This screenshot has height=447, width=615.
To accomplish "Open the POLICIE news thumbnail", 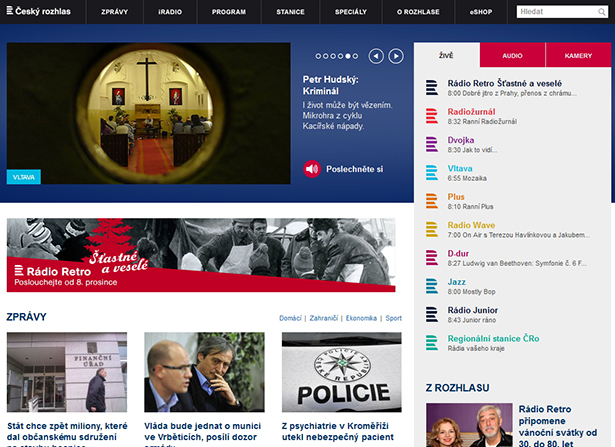I will [342, 372].
